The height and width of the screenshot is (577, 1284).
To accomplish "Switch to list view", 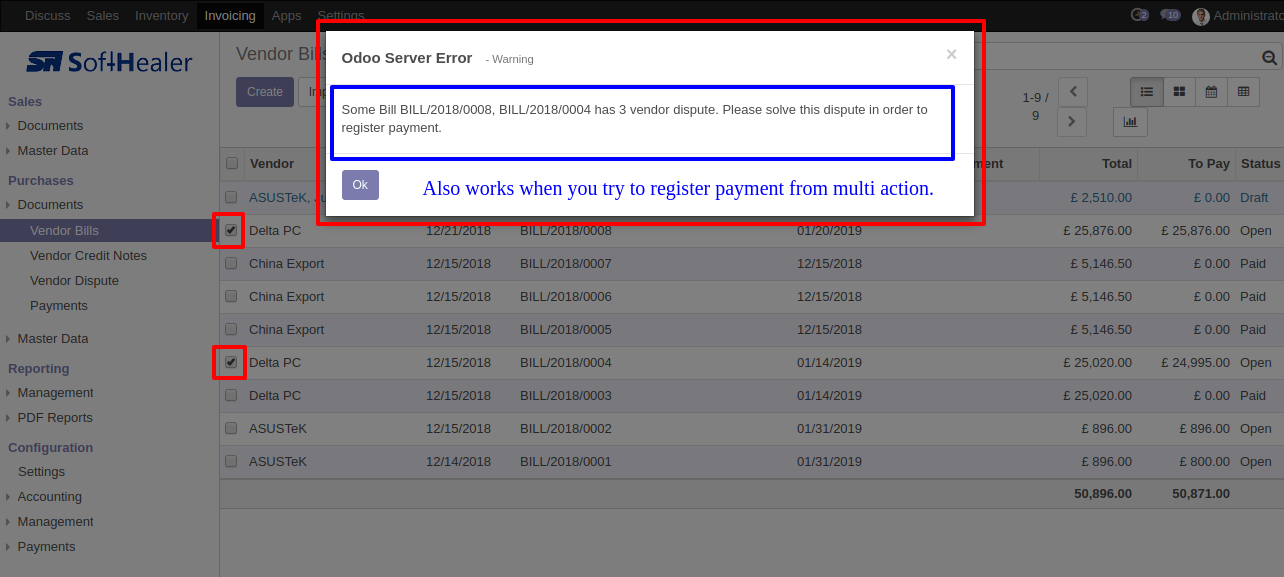I will point(1147,92).
